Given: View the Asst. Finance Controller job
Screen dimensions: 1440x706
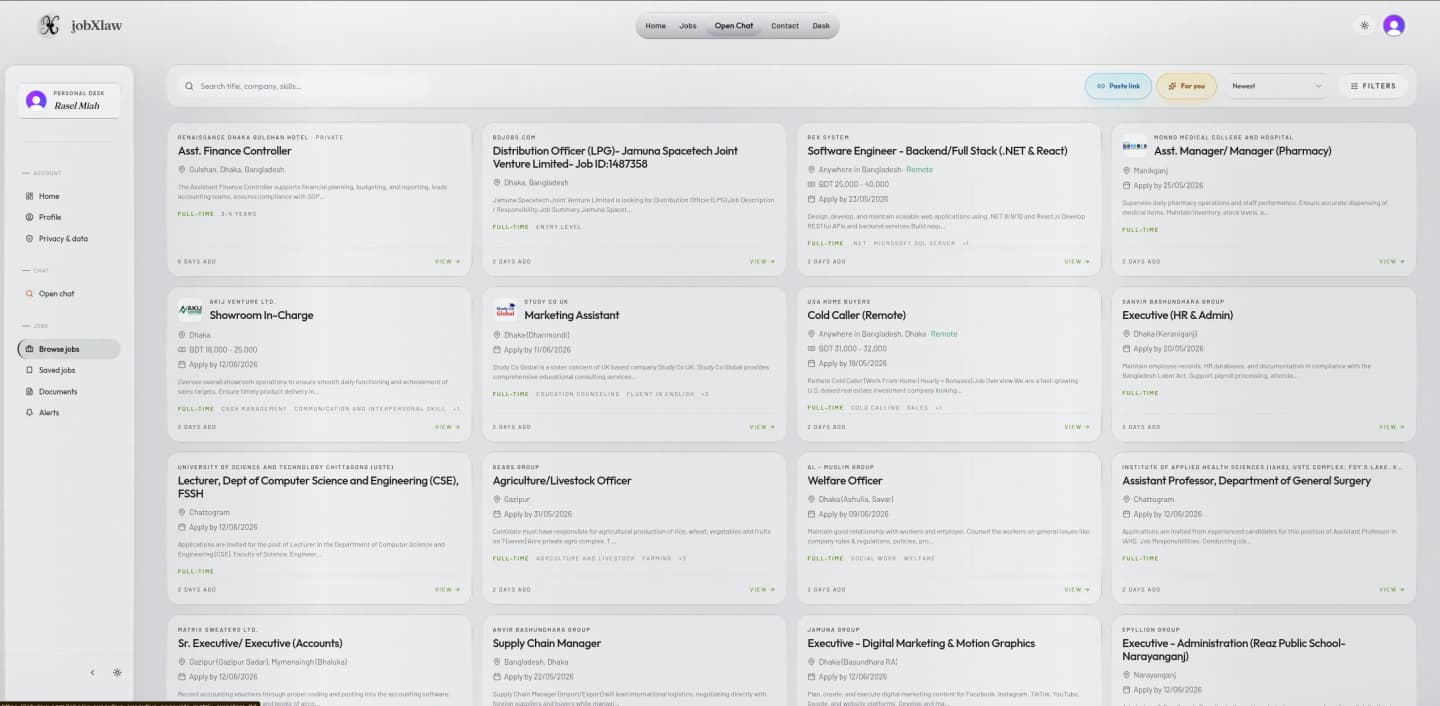Looking at the screenshot, I should 447,262.
